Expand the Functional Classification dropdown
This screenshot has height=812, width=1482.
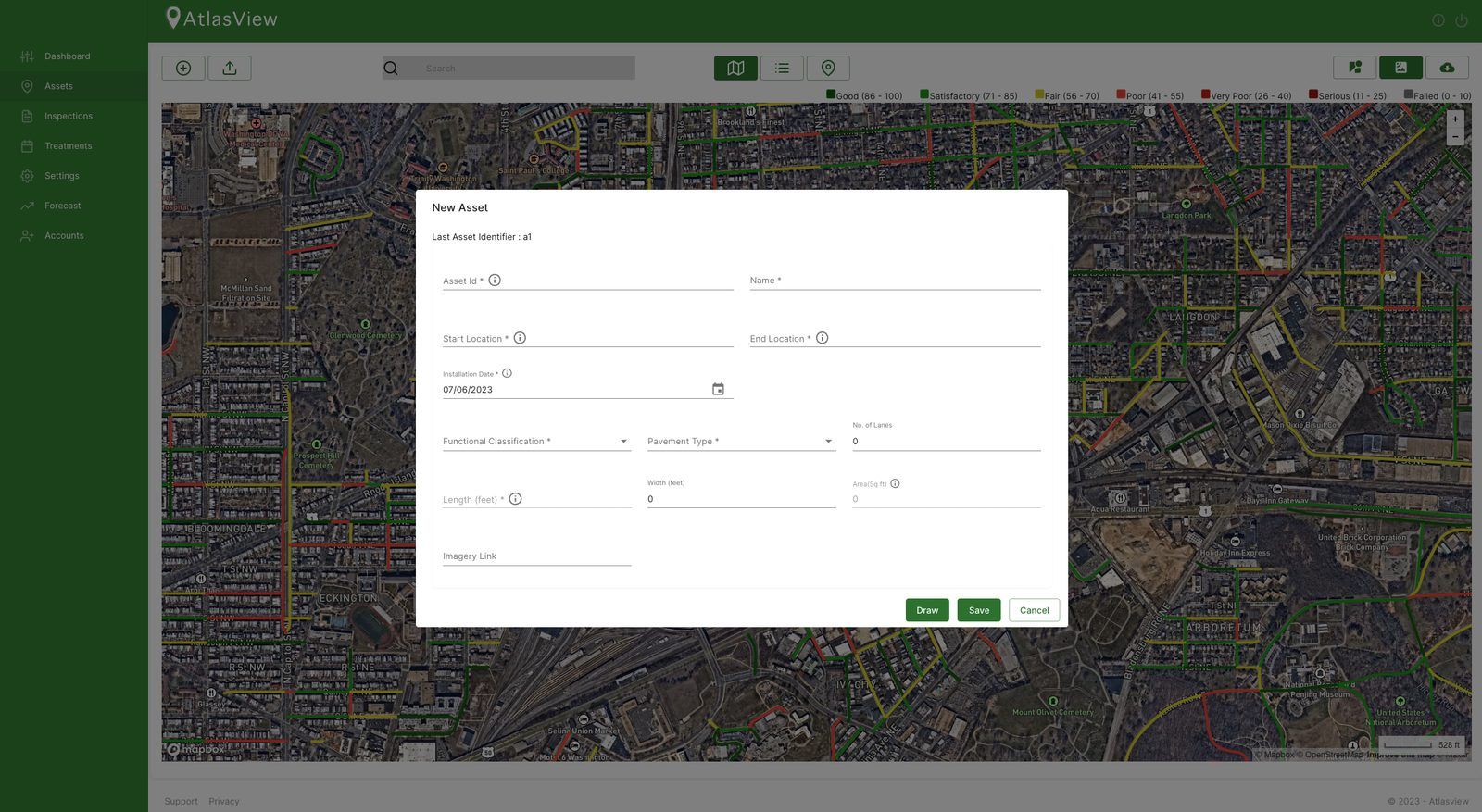point(537,441)
